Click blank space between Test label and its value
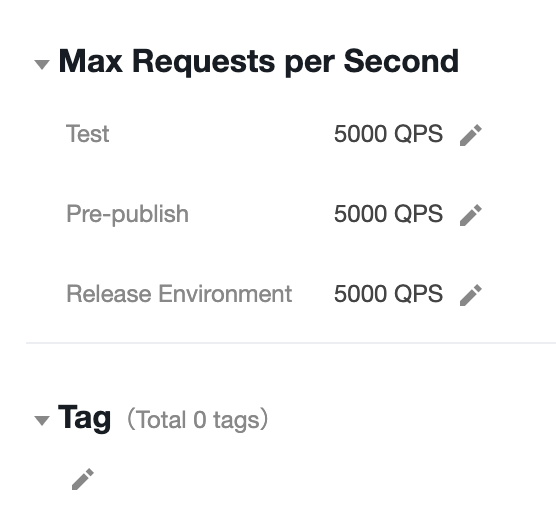The image size is (556, 530). 222,134
